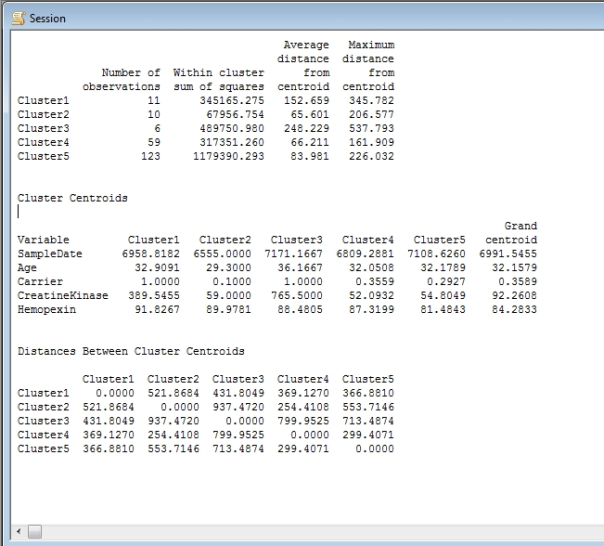This screenshot has width=604, height=546.
Task: Click the grand centroid value 6991.5455
Action: 512,254
